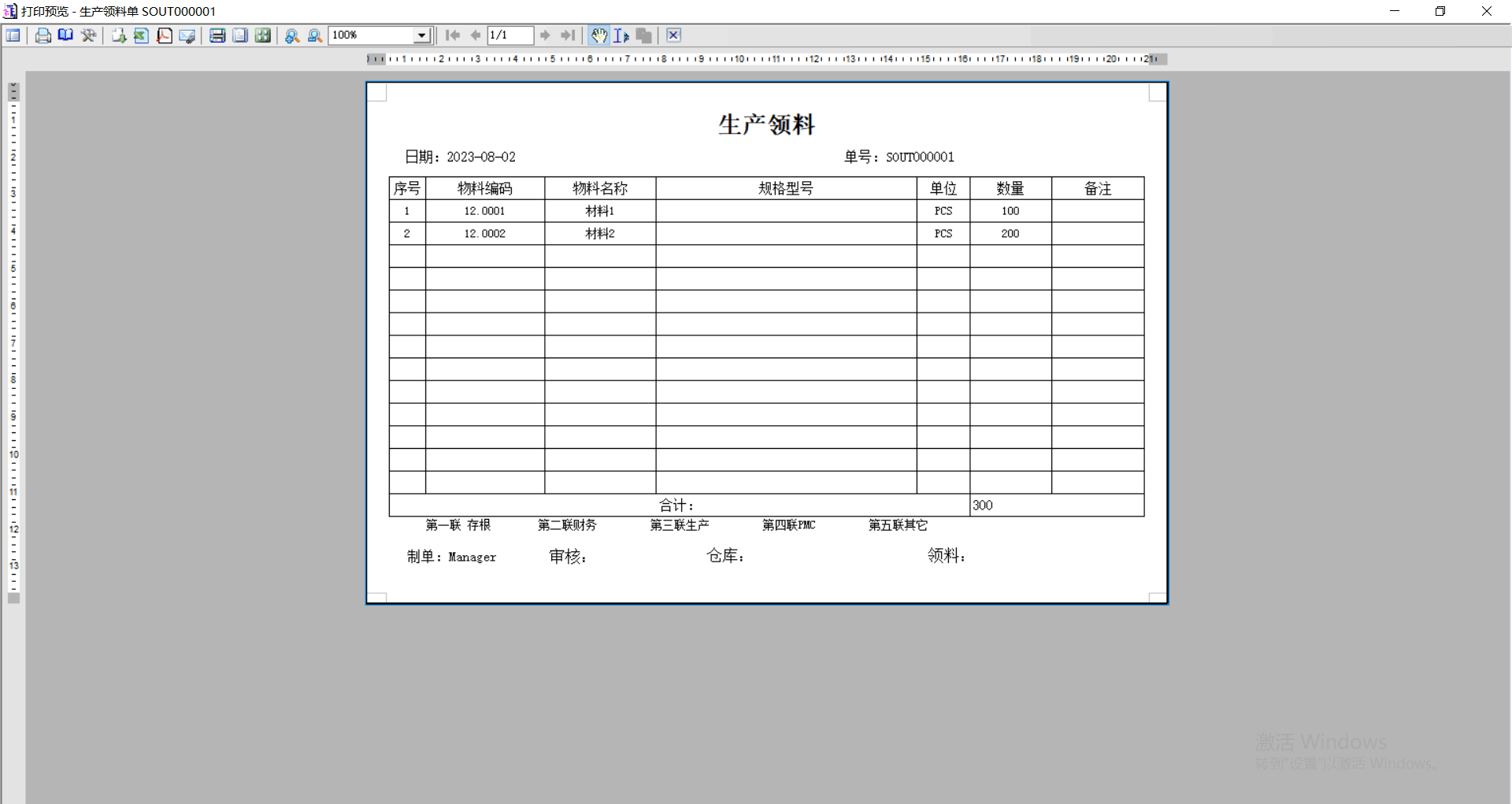The height and width of the screenshot is (804, 1512).
Task: Toggle the hand pan tool
Action: click(x=599, y=35)
